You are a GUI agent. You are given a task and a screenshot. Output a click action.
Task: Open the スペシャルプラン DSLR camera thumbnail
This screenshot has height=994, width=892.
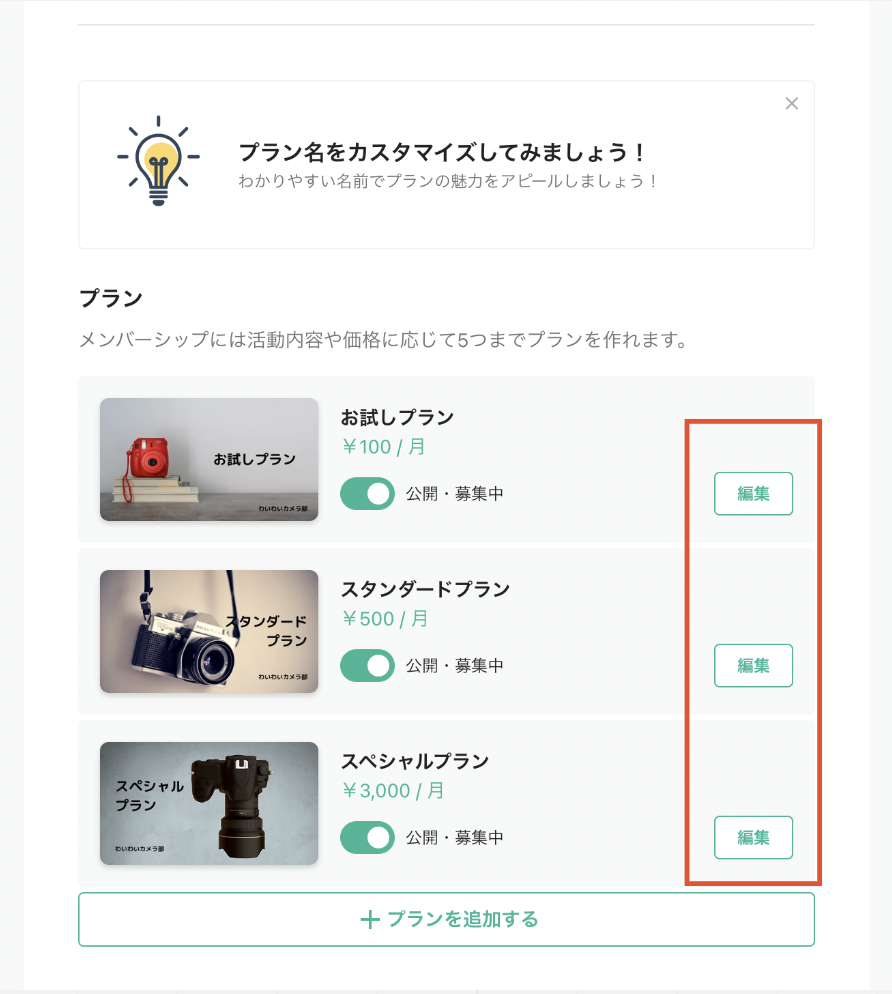pos(209,803)
